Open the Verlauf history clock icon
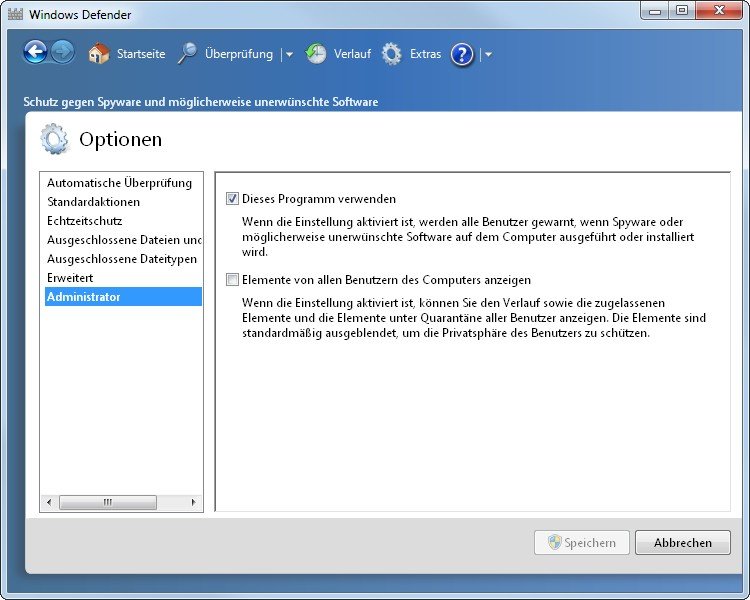 (x=316, y=54)
